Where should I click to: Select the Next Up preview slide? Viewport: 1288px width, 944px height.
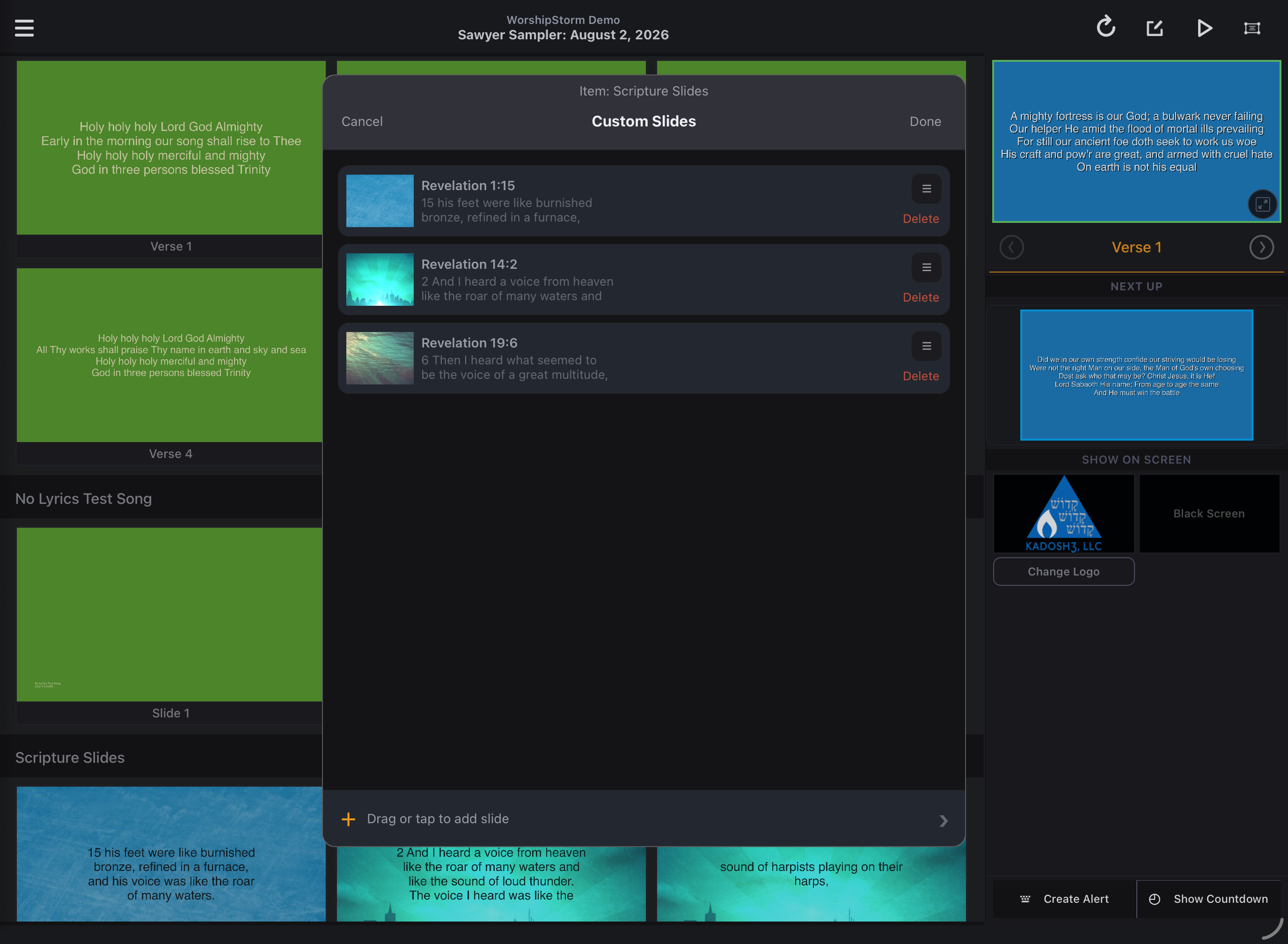pos(1136,375)
